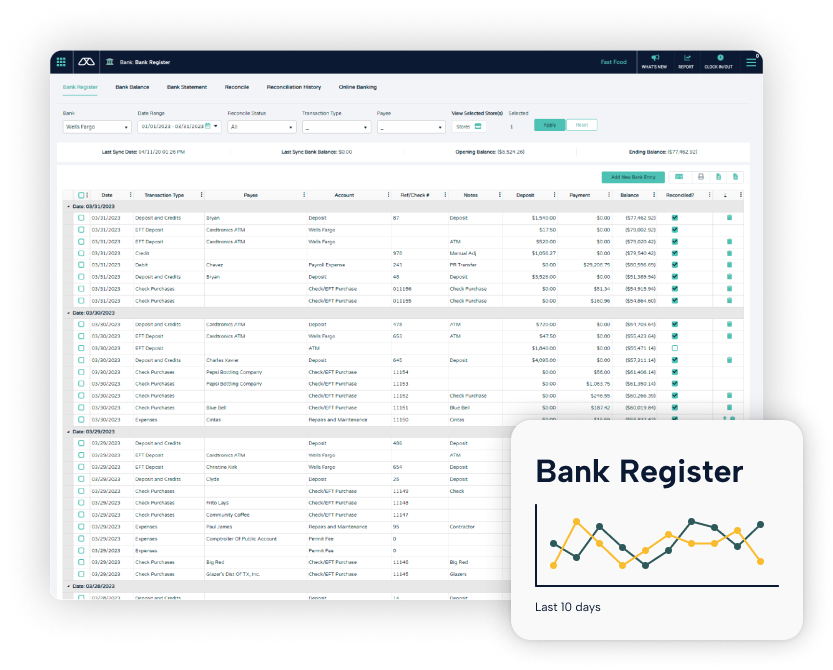Image resolution: width=833 pixels, height=670 pixels.
Task: Sort by the Transaction Type column header
Action: [x=164, y=195]
